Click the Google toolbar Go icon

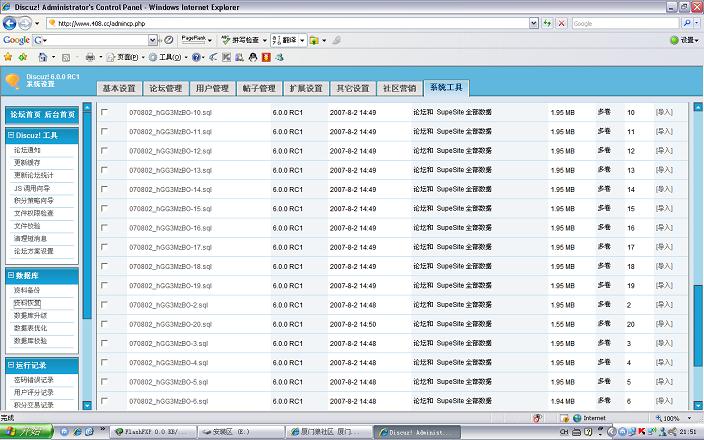(169, 40)
